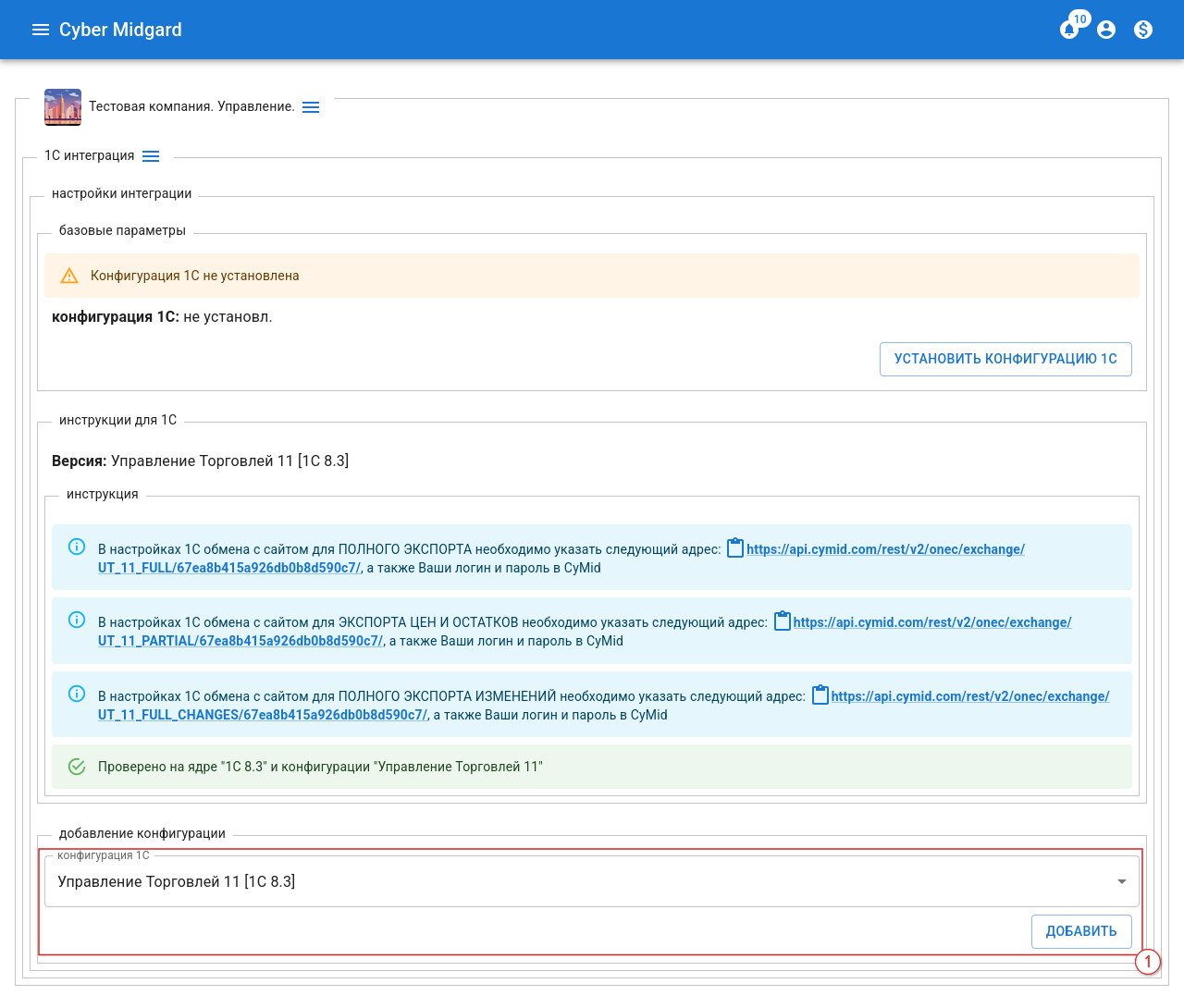1184x1008 pixels.
Task: Expand the конфигурация 1С dropdown arrow
Action: point(1121,881)
